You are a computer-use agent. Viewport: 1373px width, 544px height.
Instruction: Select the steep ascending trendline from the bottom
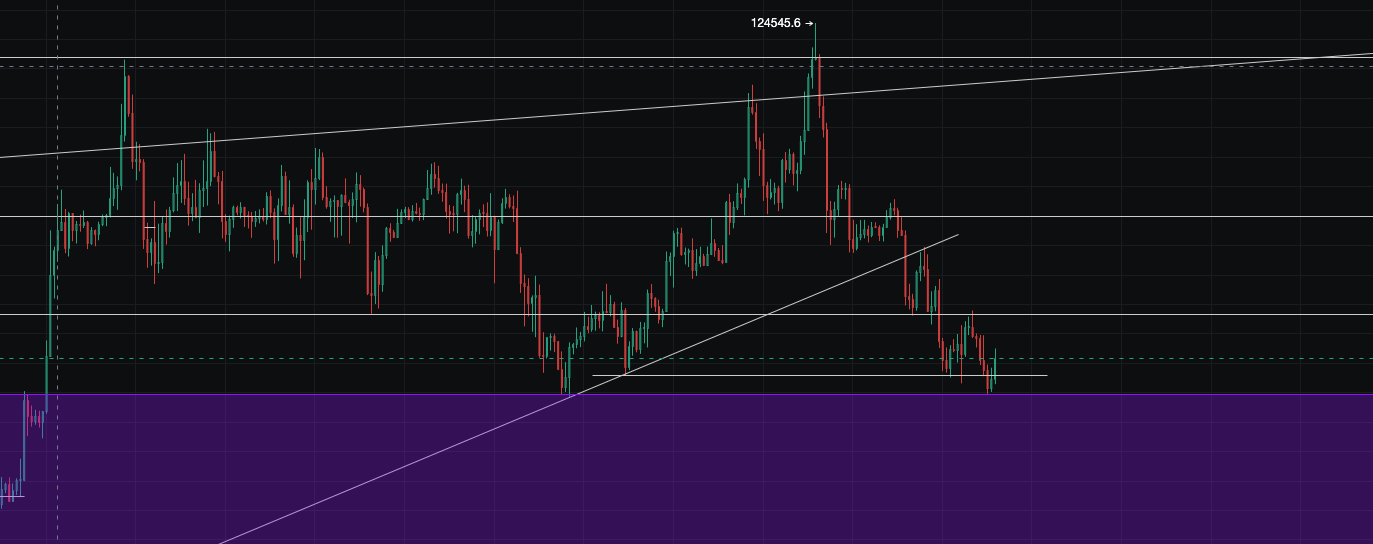[x=400, y=470]
